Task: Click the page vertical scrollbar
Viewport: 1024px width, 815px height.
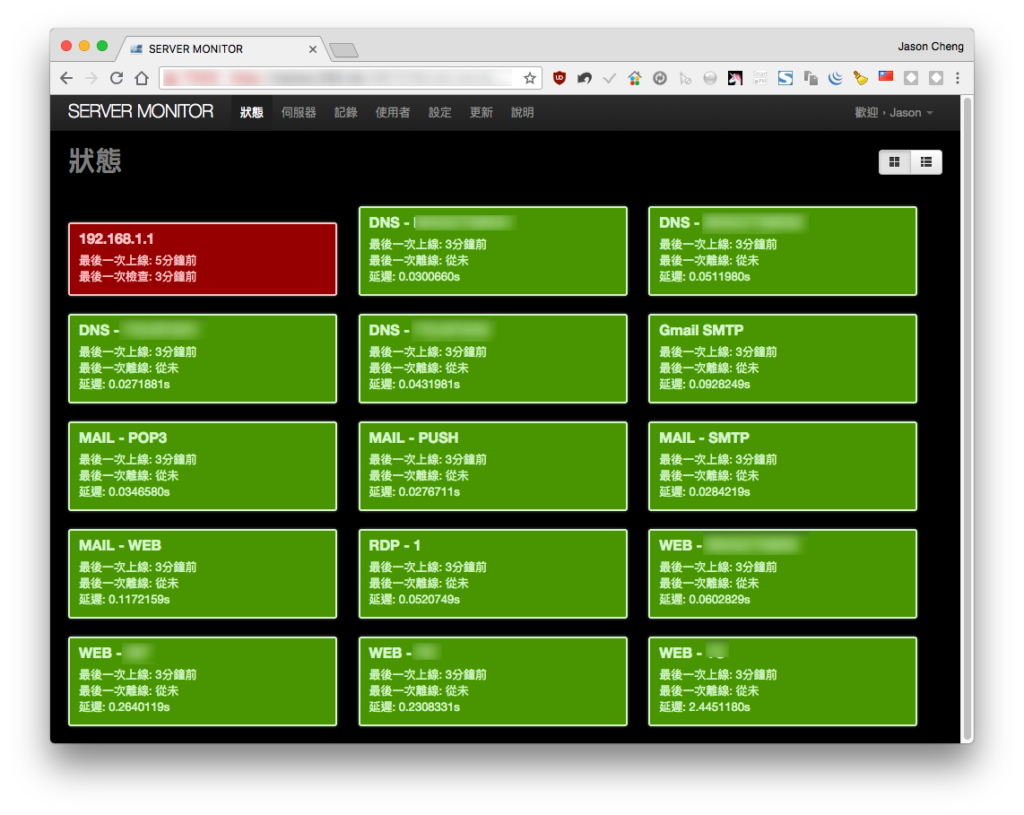Action: tap(967, 418)
